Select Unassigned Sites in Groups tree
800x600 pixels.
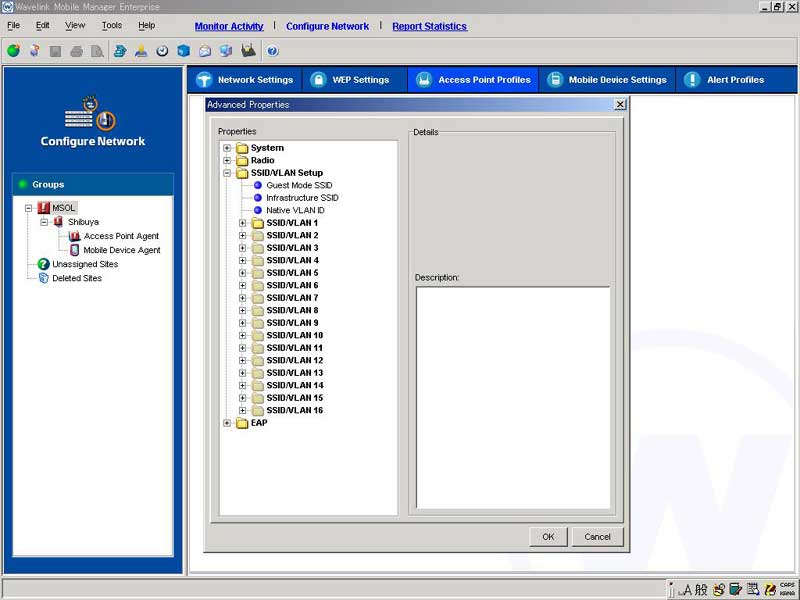coord(85,264)
